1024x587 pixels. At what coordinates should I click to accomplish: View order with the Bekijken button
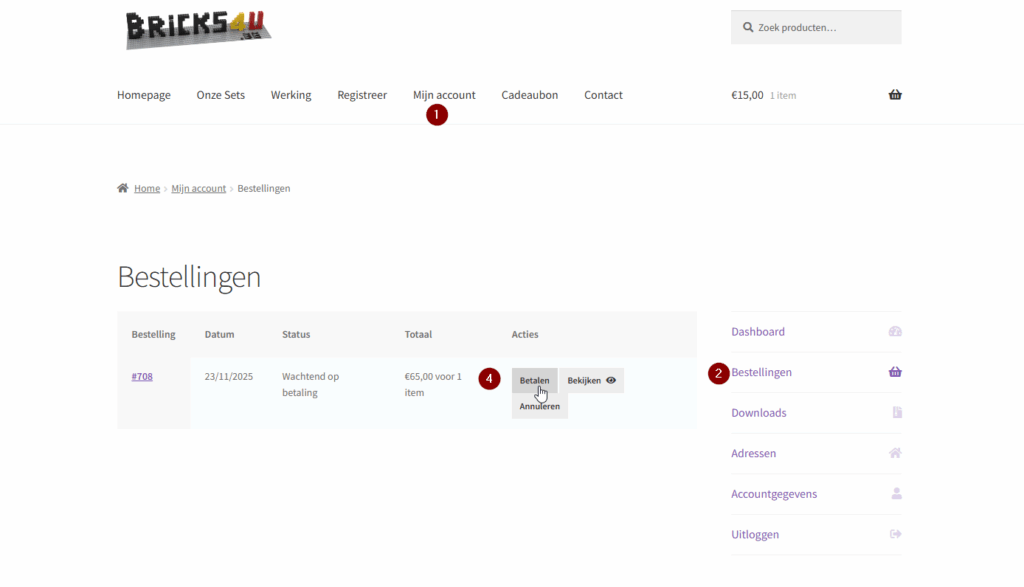pyautogui.click(x=591, y=381)
